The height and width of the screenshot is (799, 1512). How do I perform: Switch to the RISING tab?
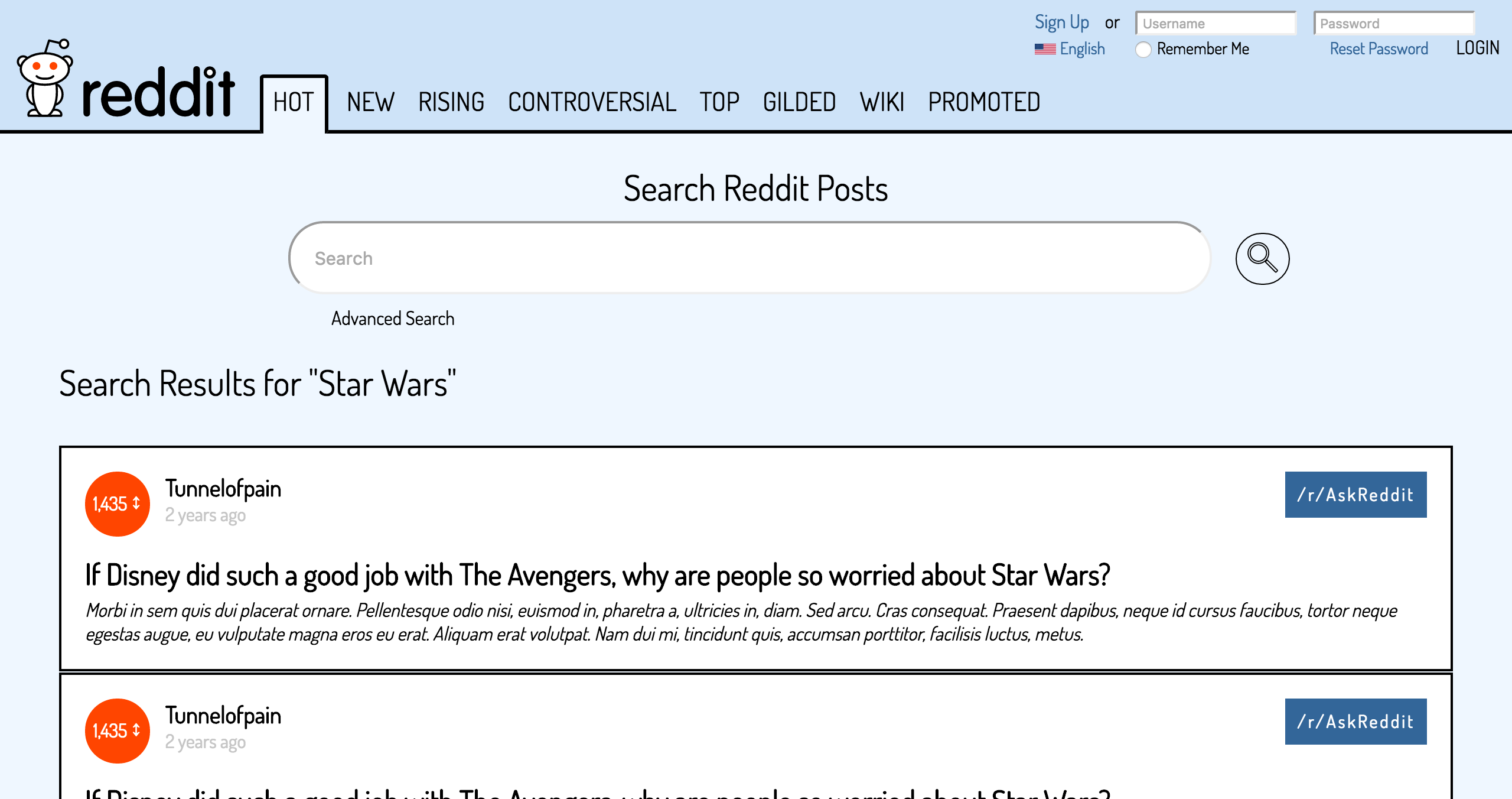coord(451,102)
